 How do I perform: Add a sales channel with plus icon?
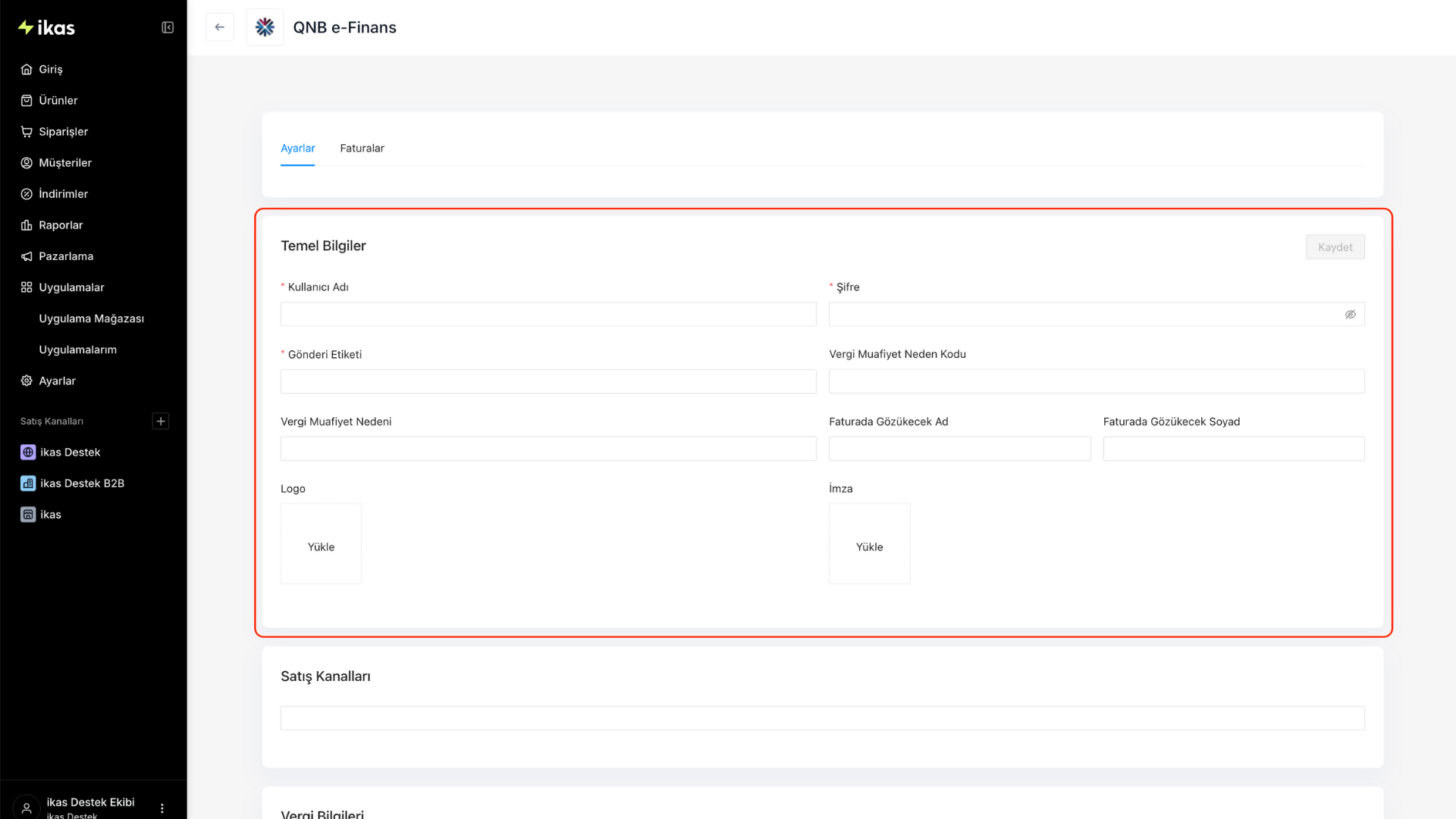[161, 421]
